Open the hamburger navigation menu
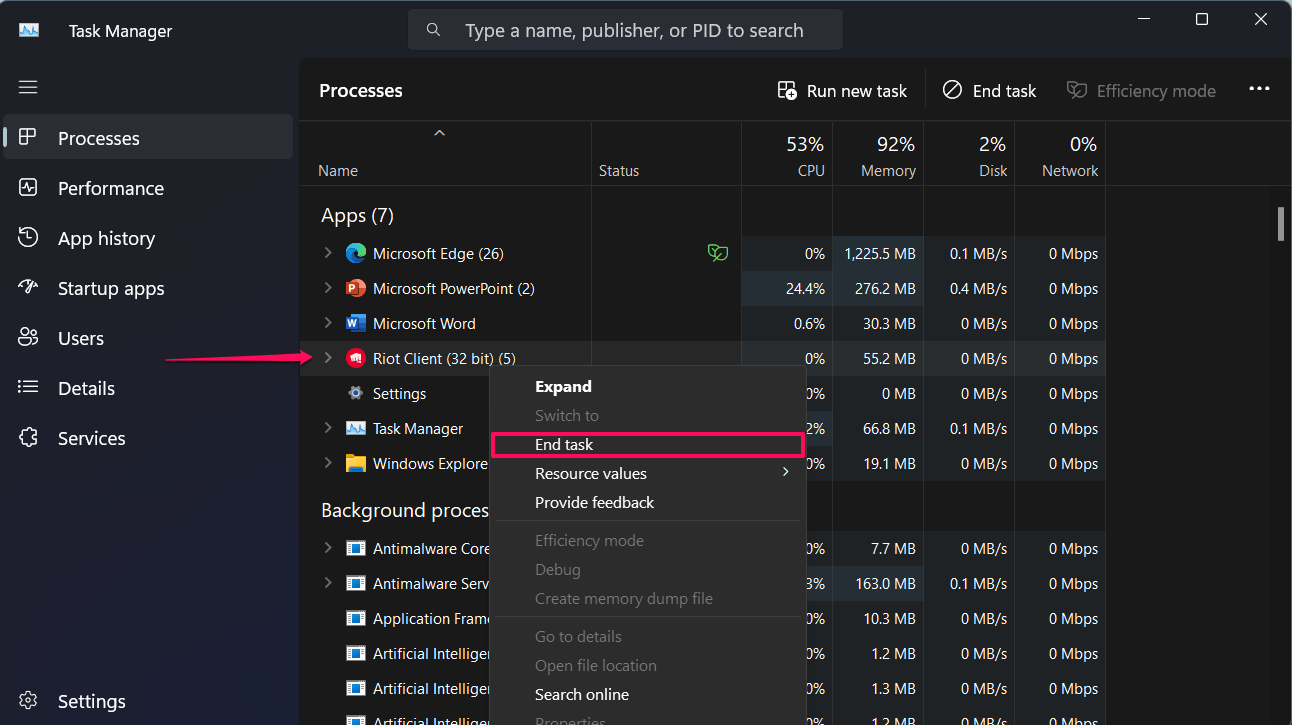 [28, 87]
